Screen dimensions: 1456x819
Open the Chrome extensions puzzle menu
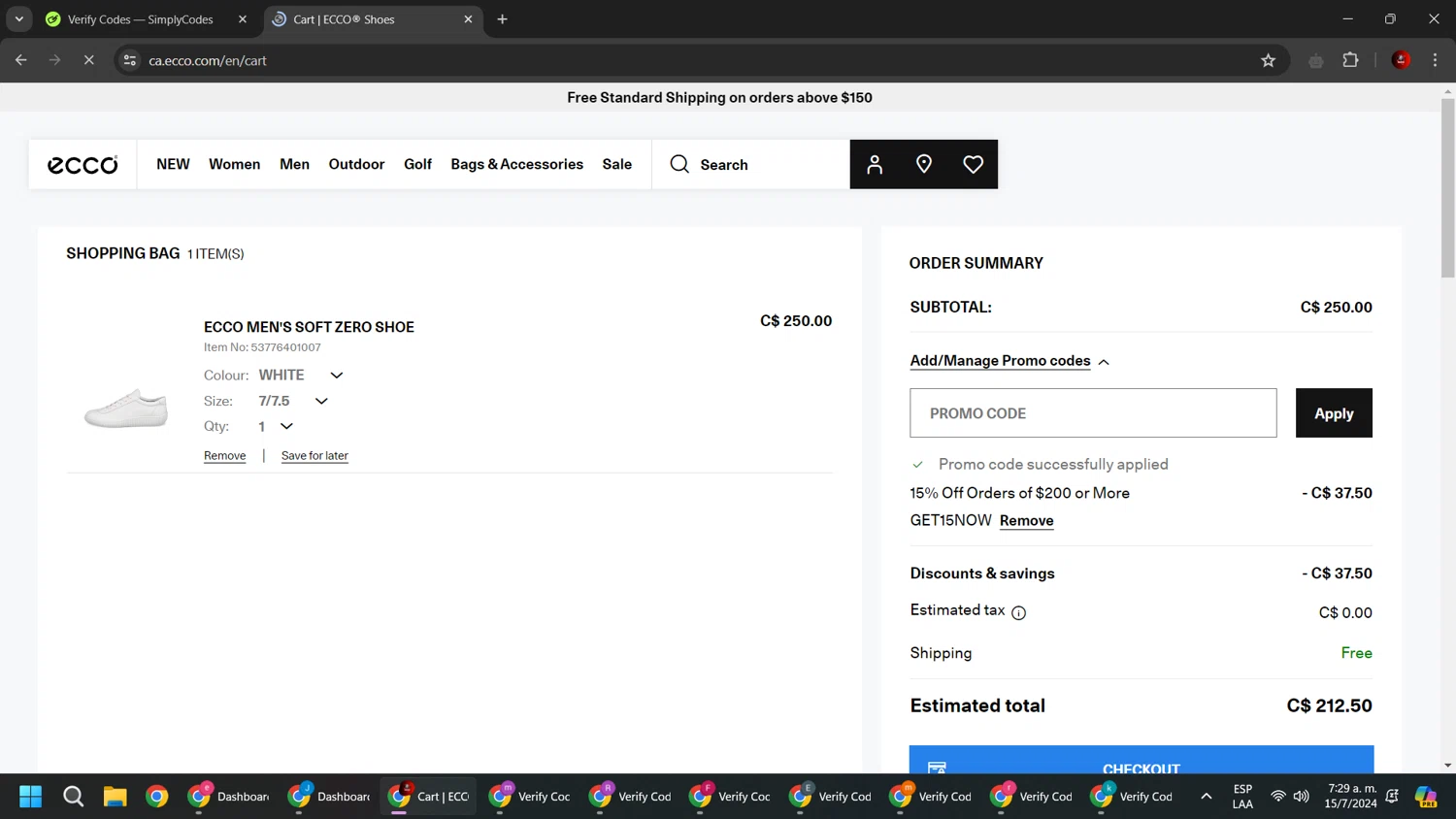click(x=1350, y=60)
